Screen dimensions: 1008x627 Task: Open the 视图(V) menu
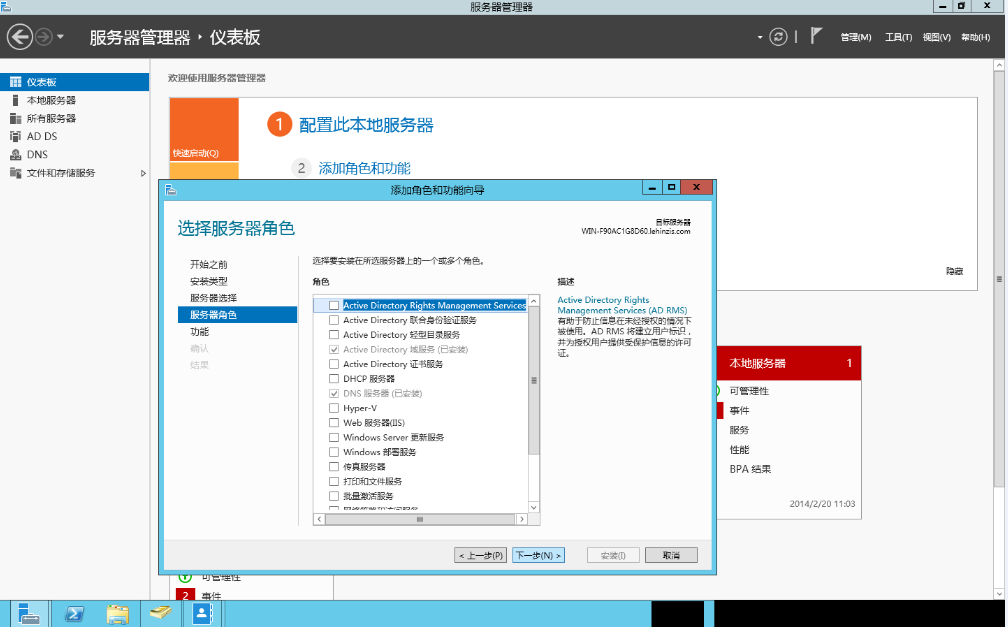tap(936, 37)
